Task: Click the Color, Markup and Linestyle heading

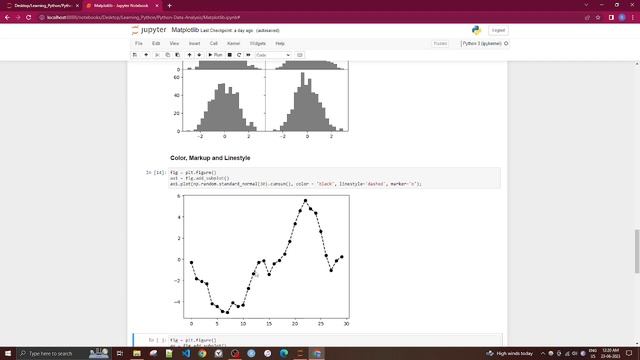Action: [x=210, y=158]
